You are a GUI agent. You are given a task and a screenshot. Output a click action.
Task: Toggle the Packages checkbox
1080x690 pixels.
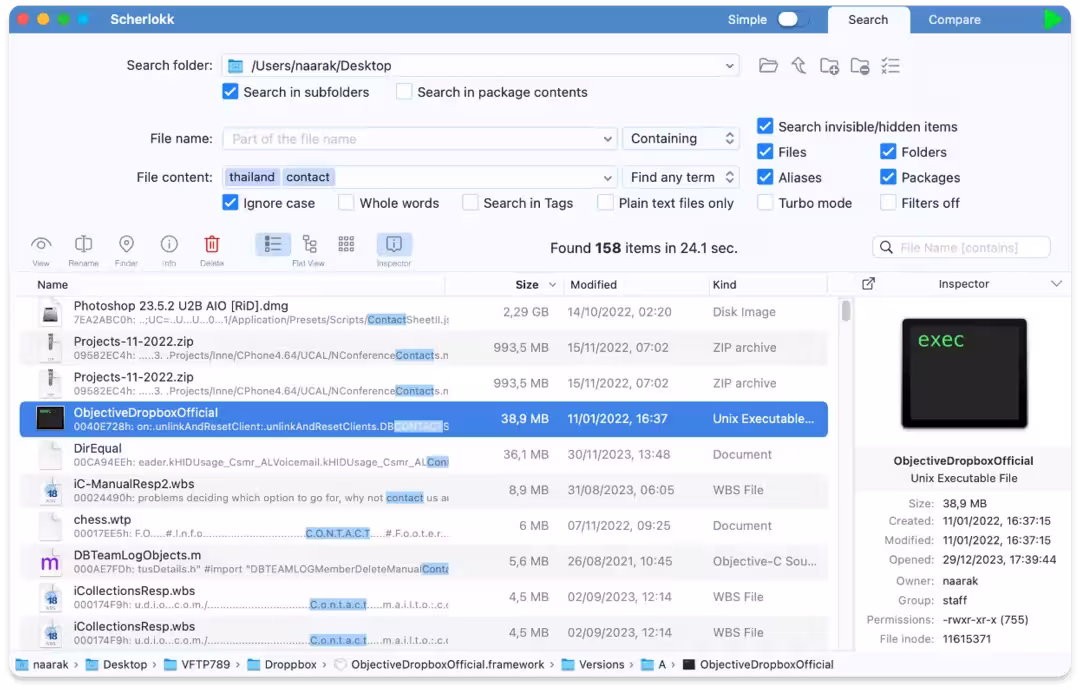888,177
